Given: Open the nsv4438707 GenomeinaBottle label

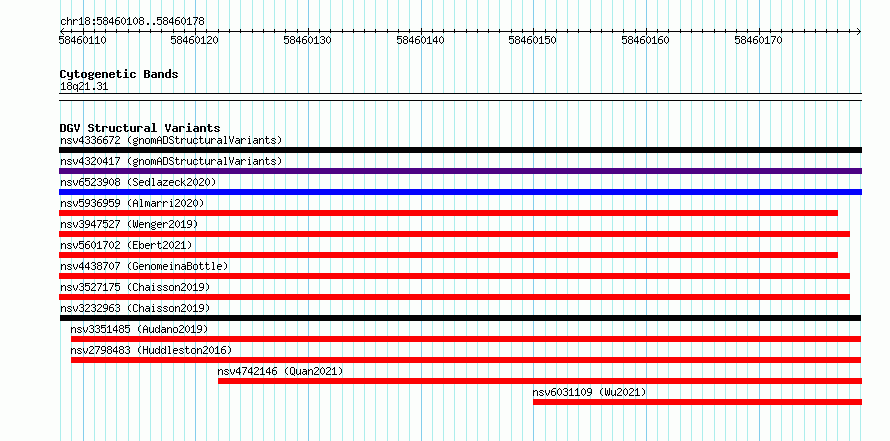Looking at the screenshot, I should click(144, 266).
